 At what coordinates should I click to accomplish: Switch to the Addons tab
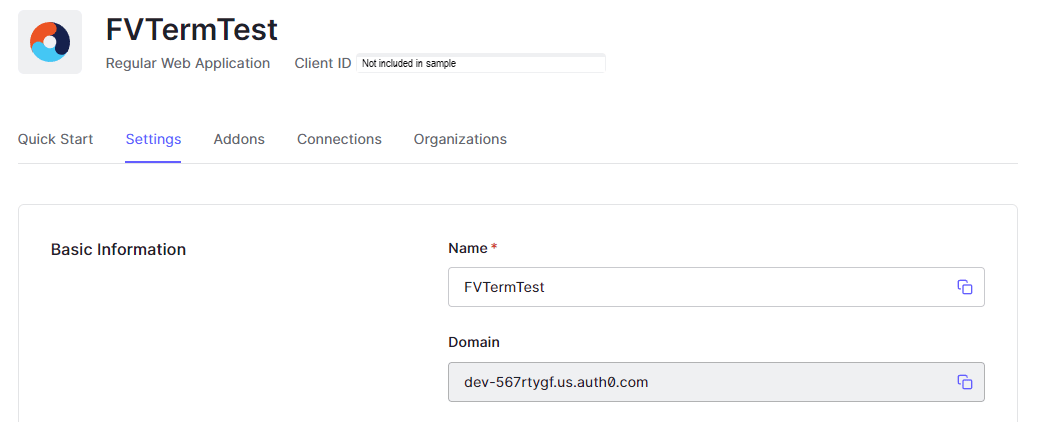pos(239,139)
